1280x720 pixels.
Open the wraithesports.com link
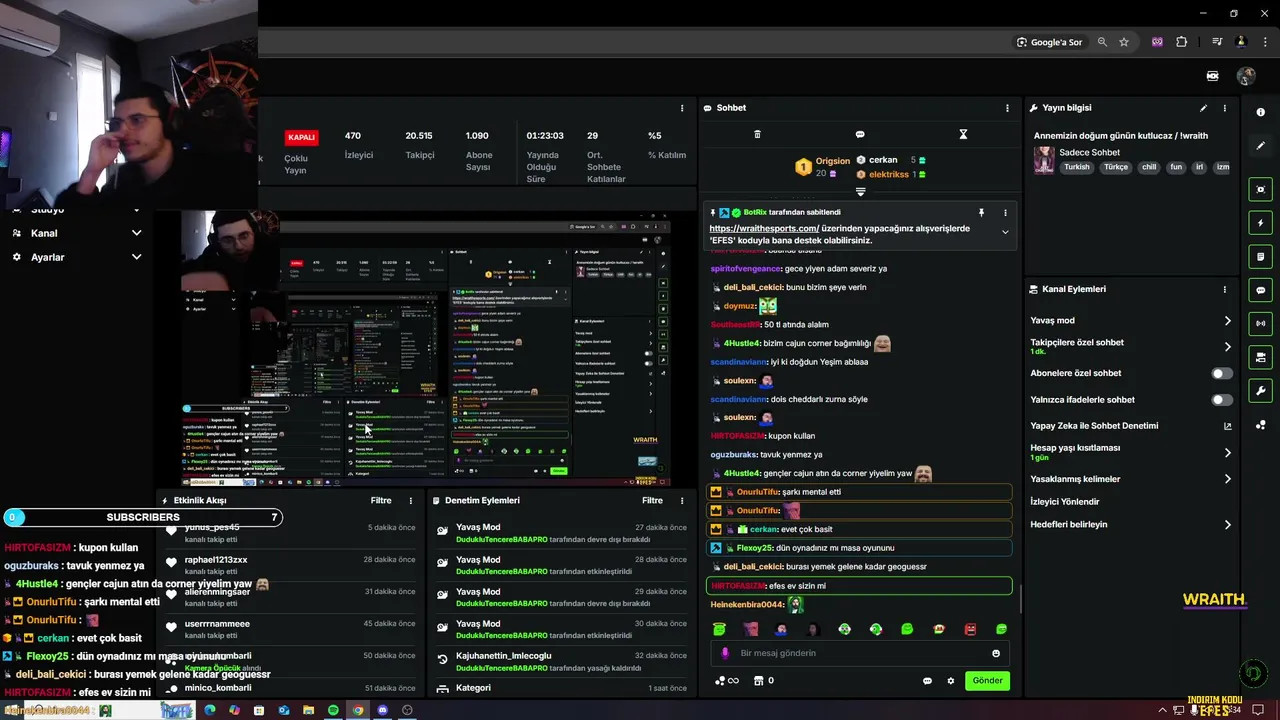click(x=764, y=228)
